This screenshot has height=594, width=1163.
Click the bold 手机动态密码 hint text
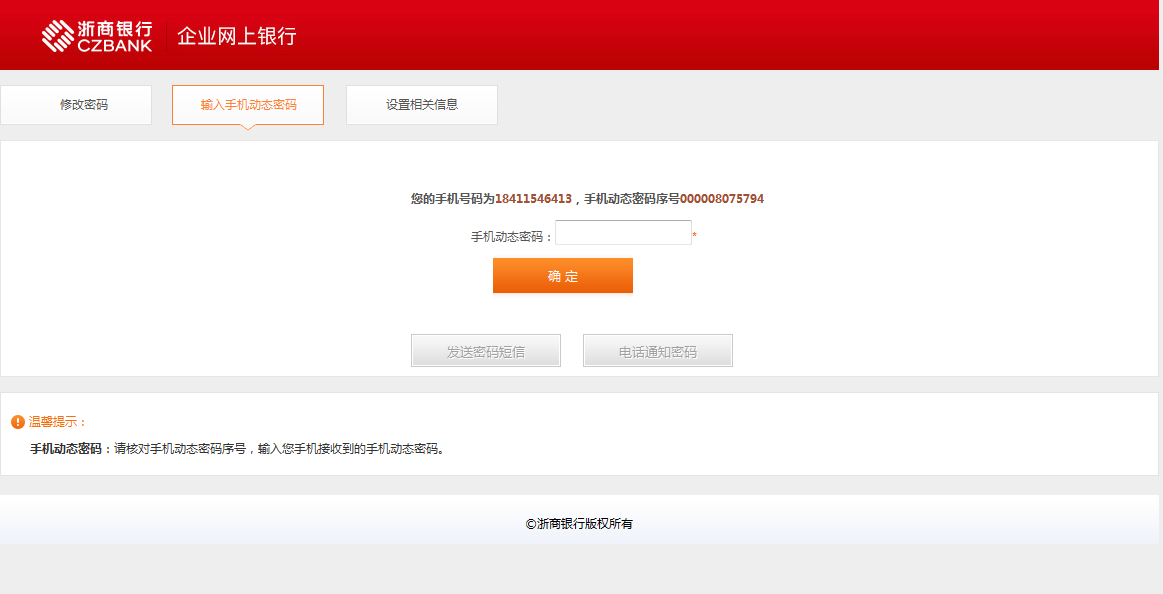pyautogui.click(x=66, y=449)
